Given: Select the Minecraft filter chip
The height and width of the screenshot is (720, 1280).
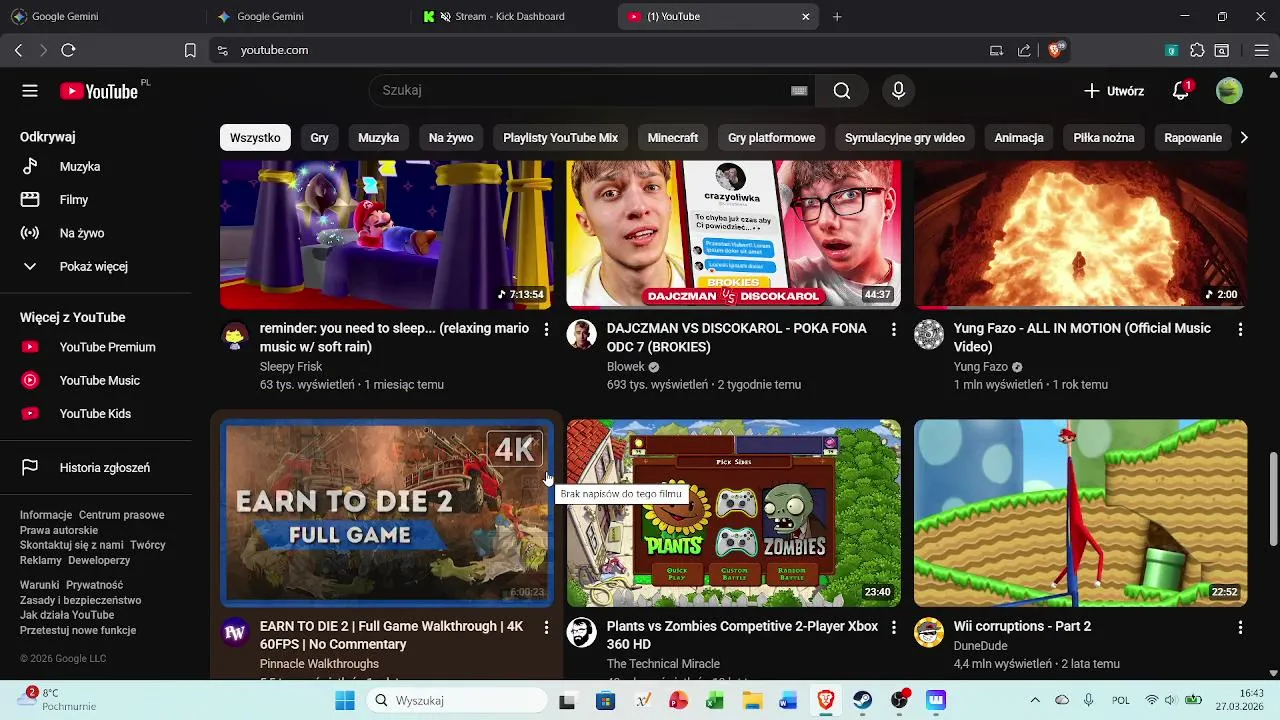Looking at the screenshot, I should click(x=673, y=138).
